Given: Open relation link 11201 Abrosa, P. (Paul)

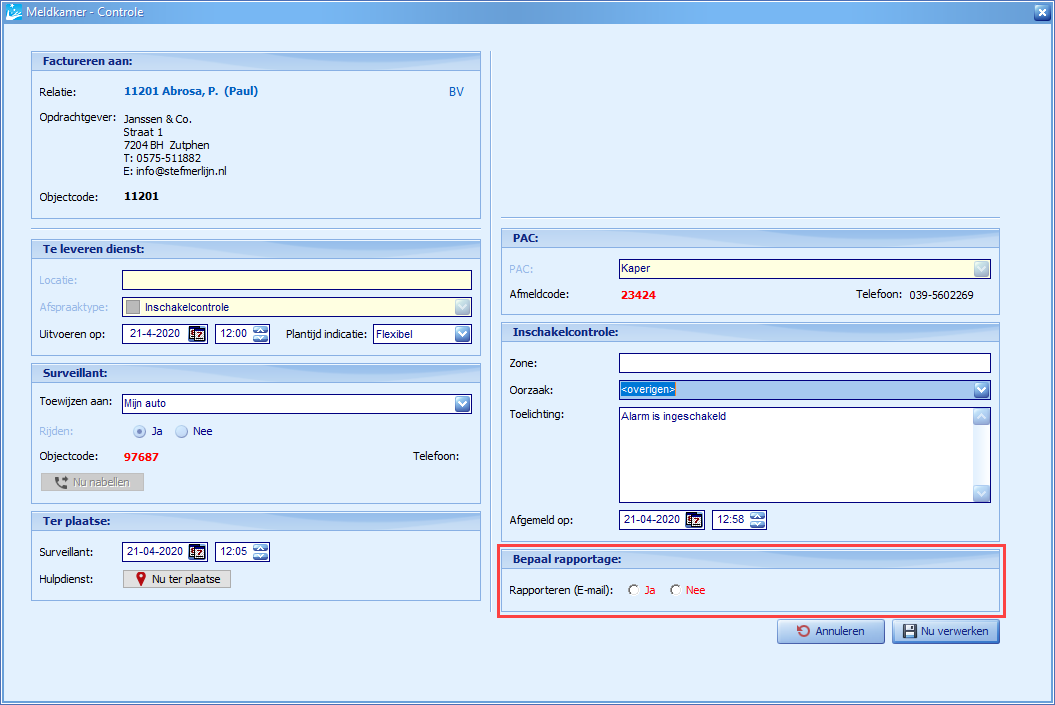Looking at the screenshot, I should click(191, 91).
